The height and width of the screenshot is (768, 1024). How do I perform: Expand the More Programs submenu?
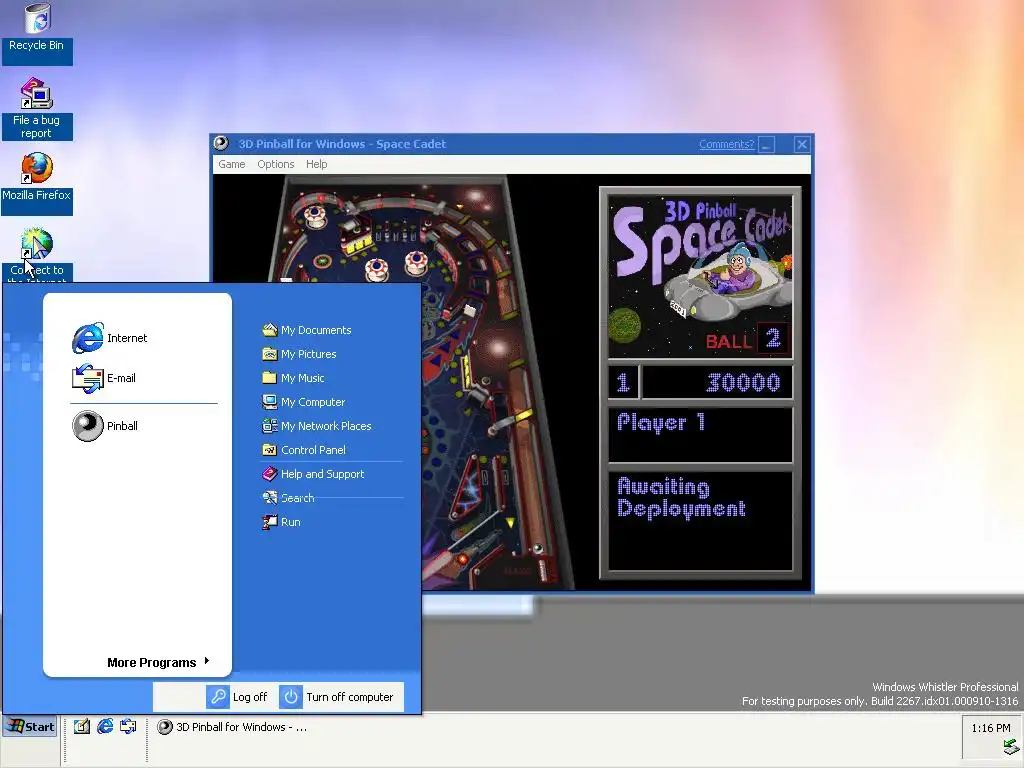click(158, 662)
